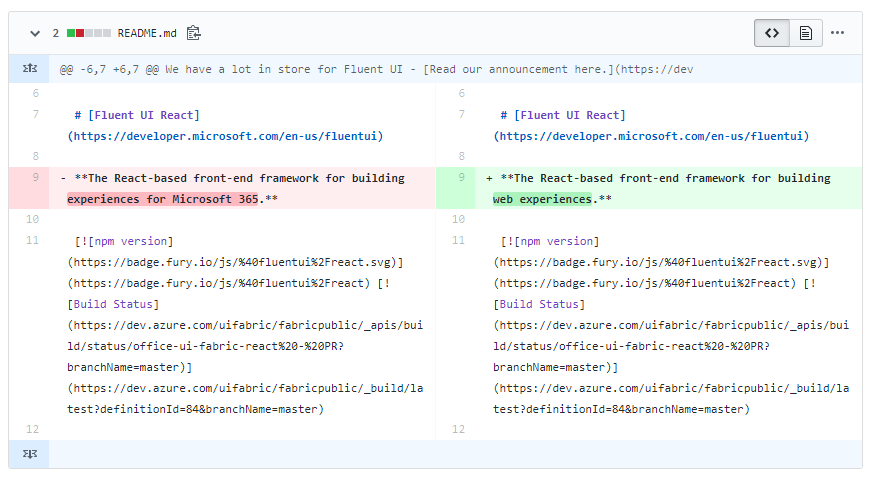The height and width of the screenshot is (478, 870).
Task: Click right 'test?definitionId=84&branchName=master)' line
Action: pos(621,409)
